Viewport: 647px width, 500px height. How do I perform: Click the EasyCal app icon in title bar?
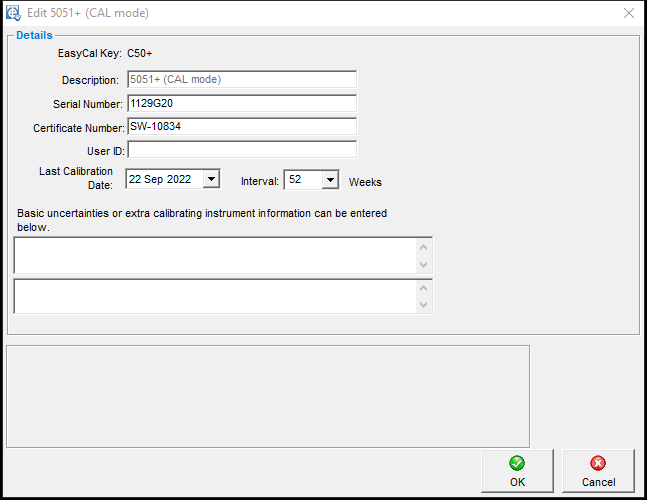coord(13,13)
